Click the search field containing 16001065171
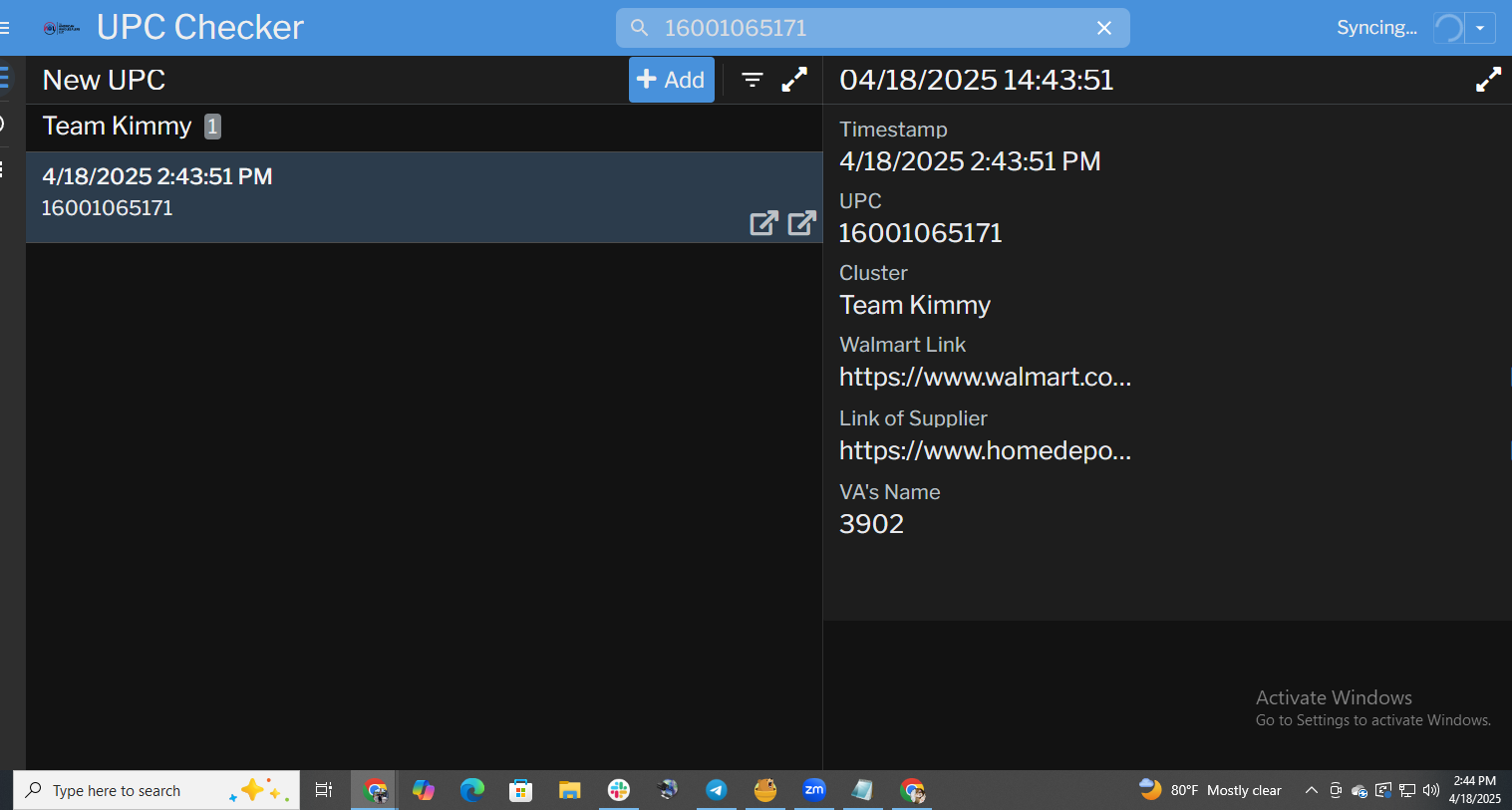 point(867,28)
